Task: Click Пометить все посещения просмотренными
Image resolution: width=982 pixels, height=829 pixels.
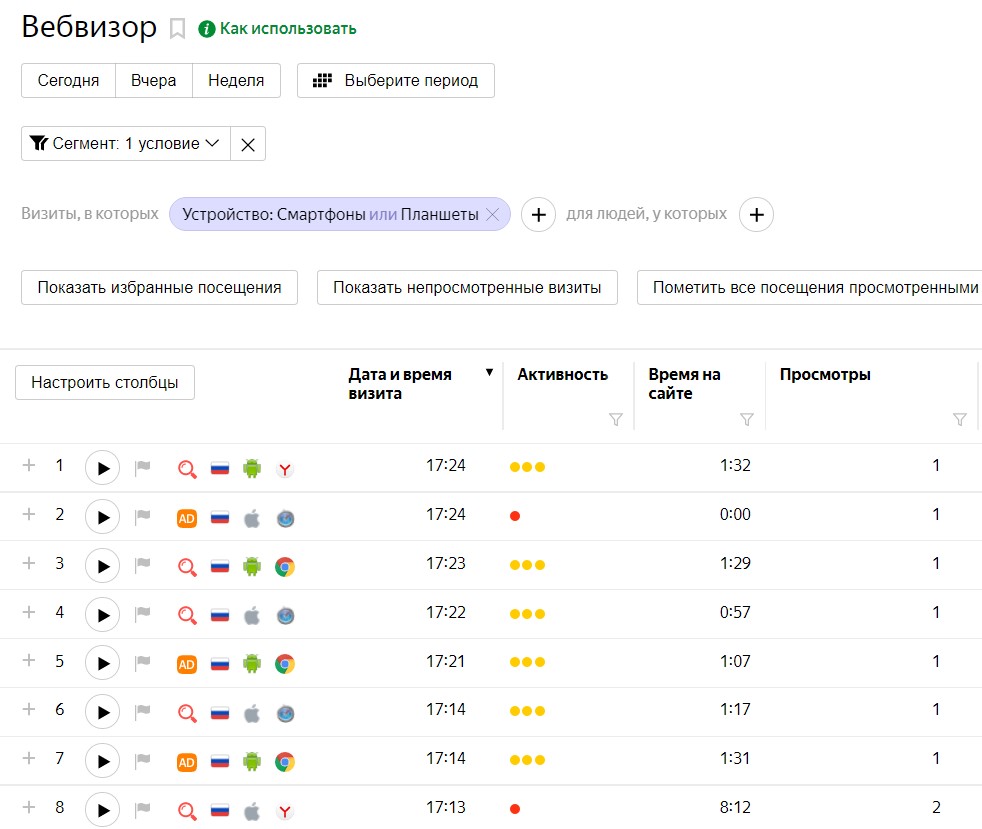Action: coord(809,287)
